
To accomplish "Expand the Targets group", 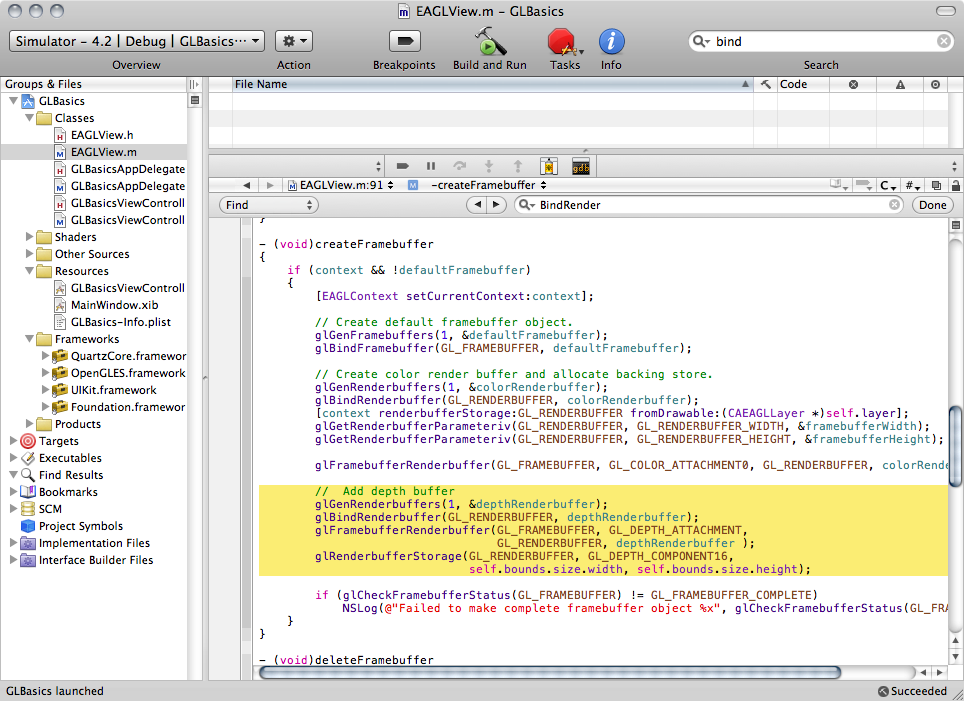I will pos(14,441).
